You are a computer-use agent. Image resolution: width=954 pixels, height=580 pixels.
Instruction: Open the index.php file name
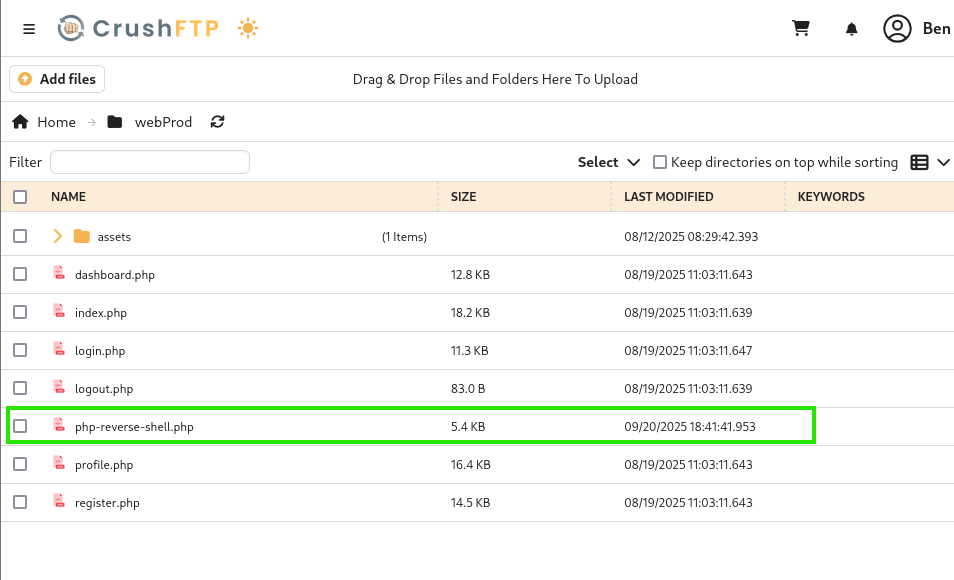(x=101, y=313)
